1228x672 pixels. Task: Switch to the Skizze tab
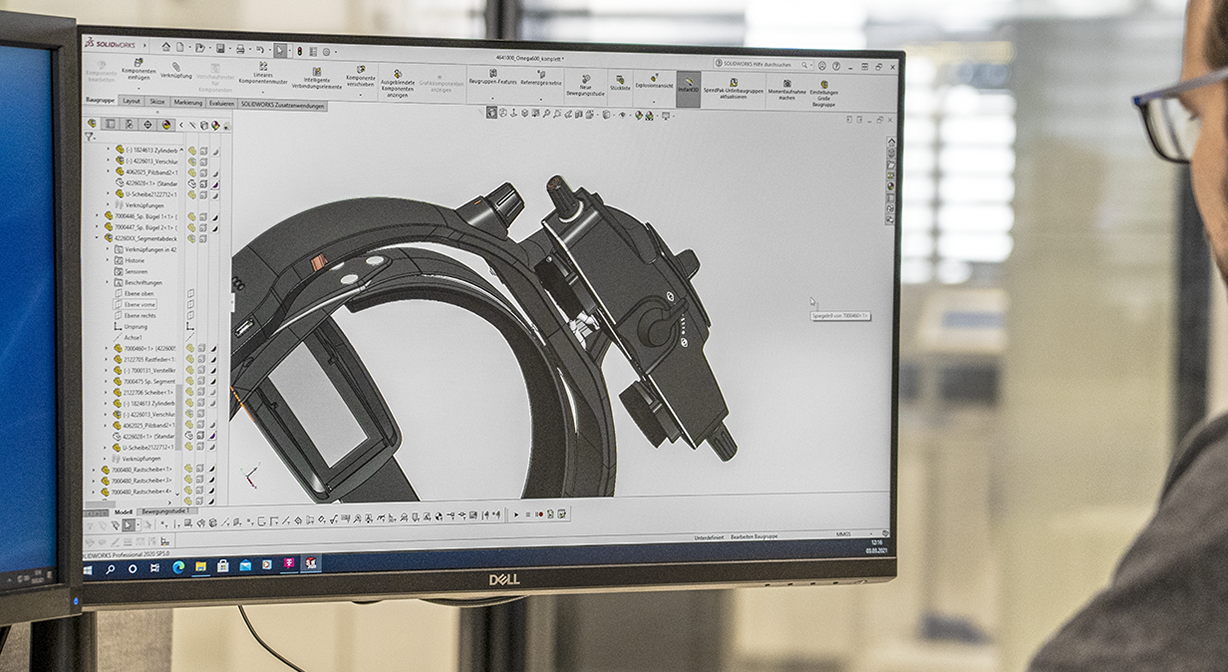click(x=157, y=101)
